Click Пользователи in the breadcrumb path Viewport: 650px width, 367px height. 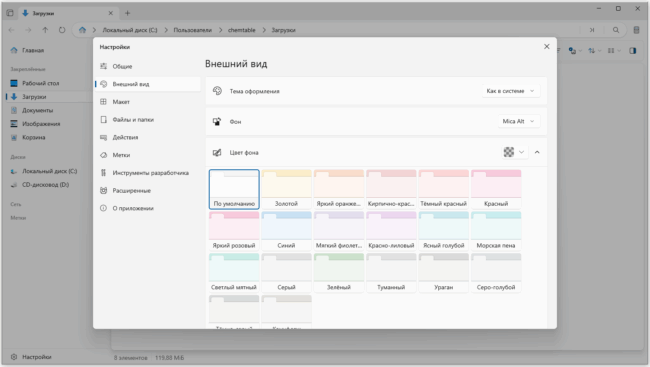click(192, 30)
